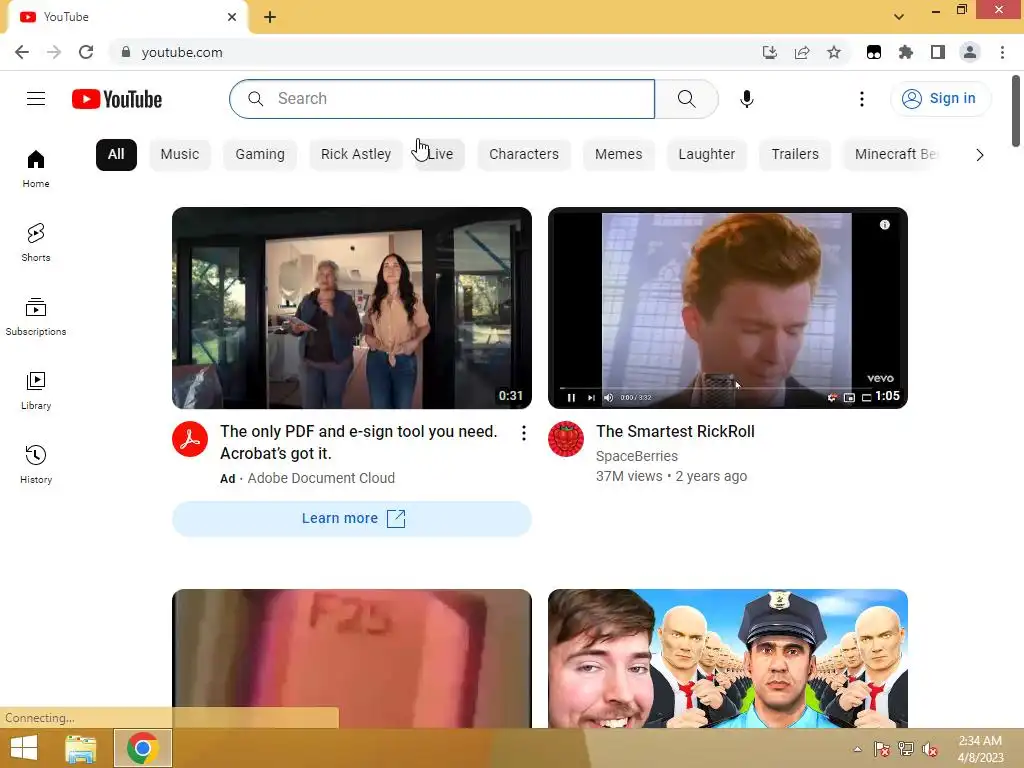Click the Sign in button
This screenshot has width=1024, height=768.
940,99
